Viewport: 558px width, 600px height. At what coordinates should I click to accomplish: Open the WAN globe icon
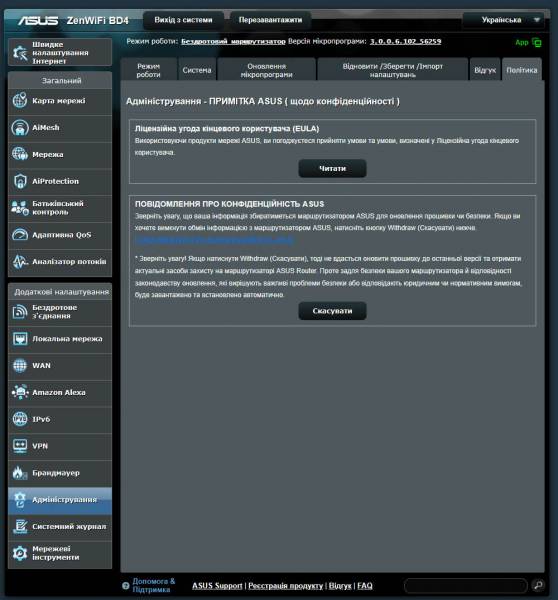coord(20,365)
